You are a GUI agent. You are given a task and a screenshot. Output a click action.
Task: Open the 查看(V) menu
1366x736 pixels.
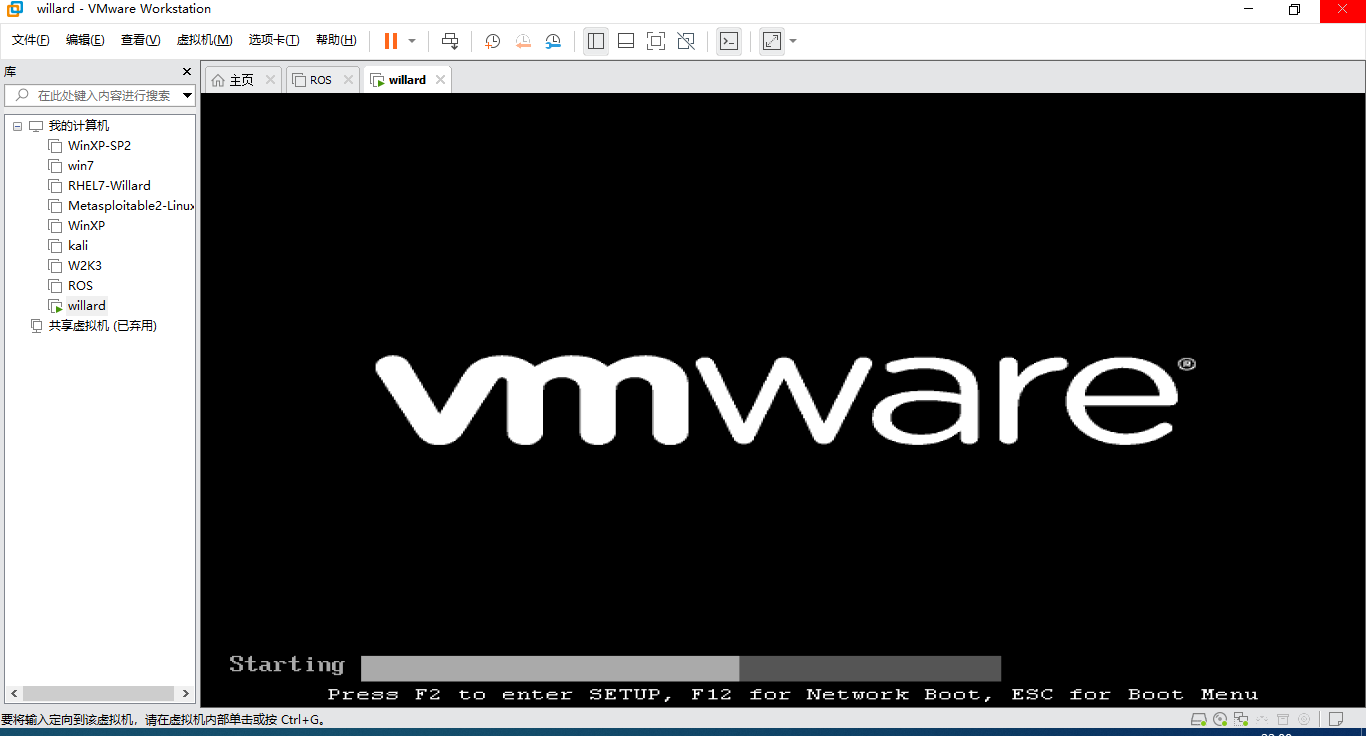click(x=140, y=40)
